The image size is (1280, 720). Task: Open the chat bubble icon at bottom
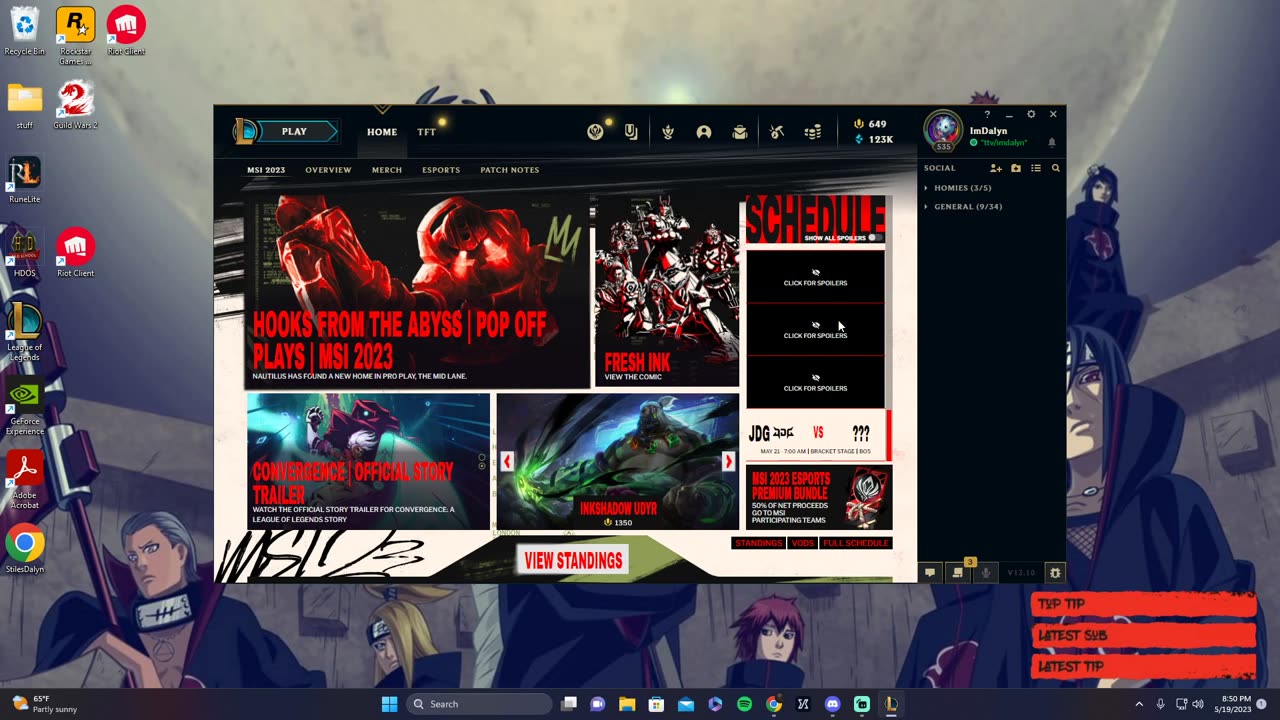pyautogui.click(x=930, y=573)
